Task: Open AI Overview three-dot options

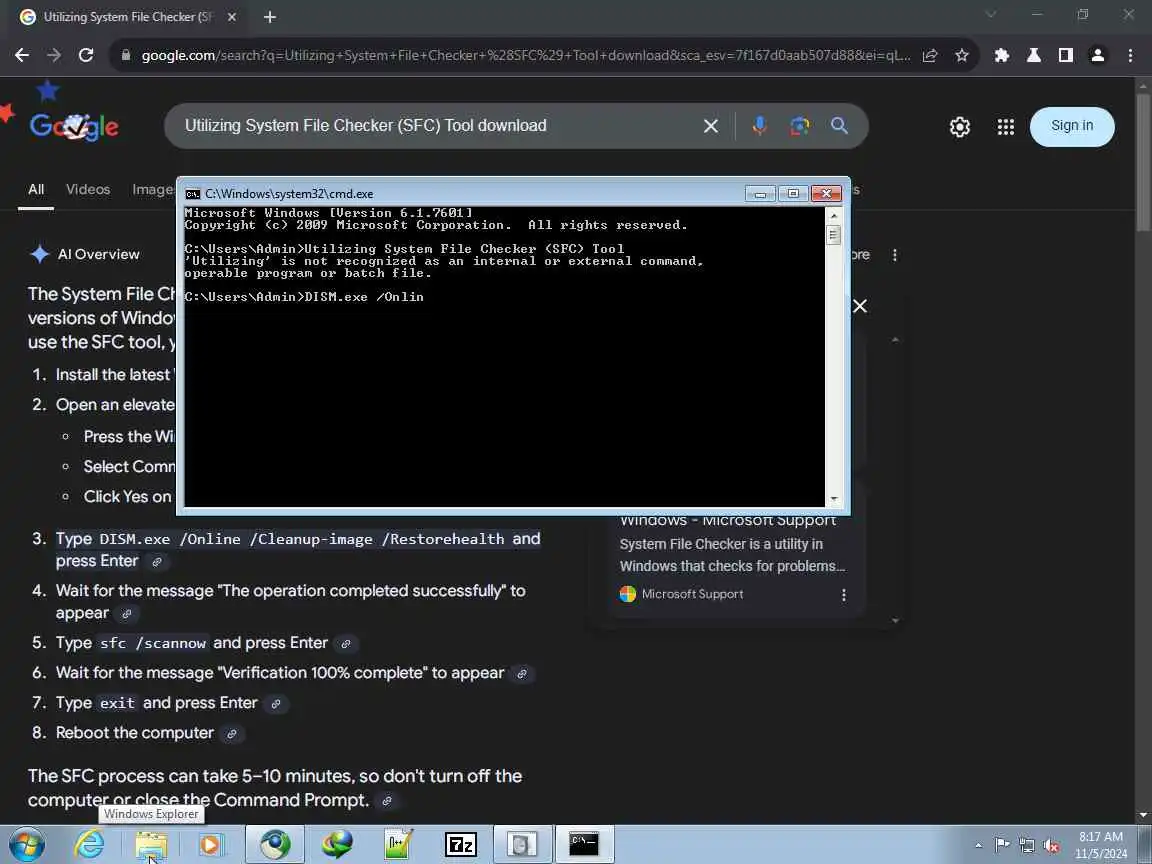Action: (894, 255)
